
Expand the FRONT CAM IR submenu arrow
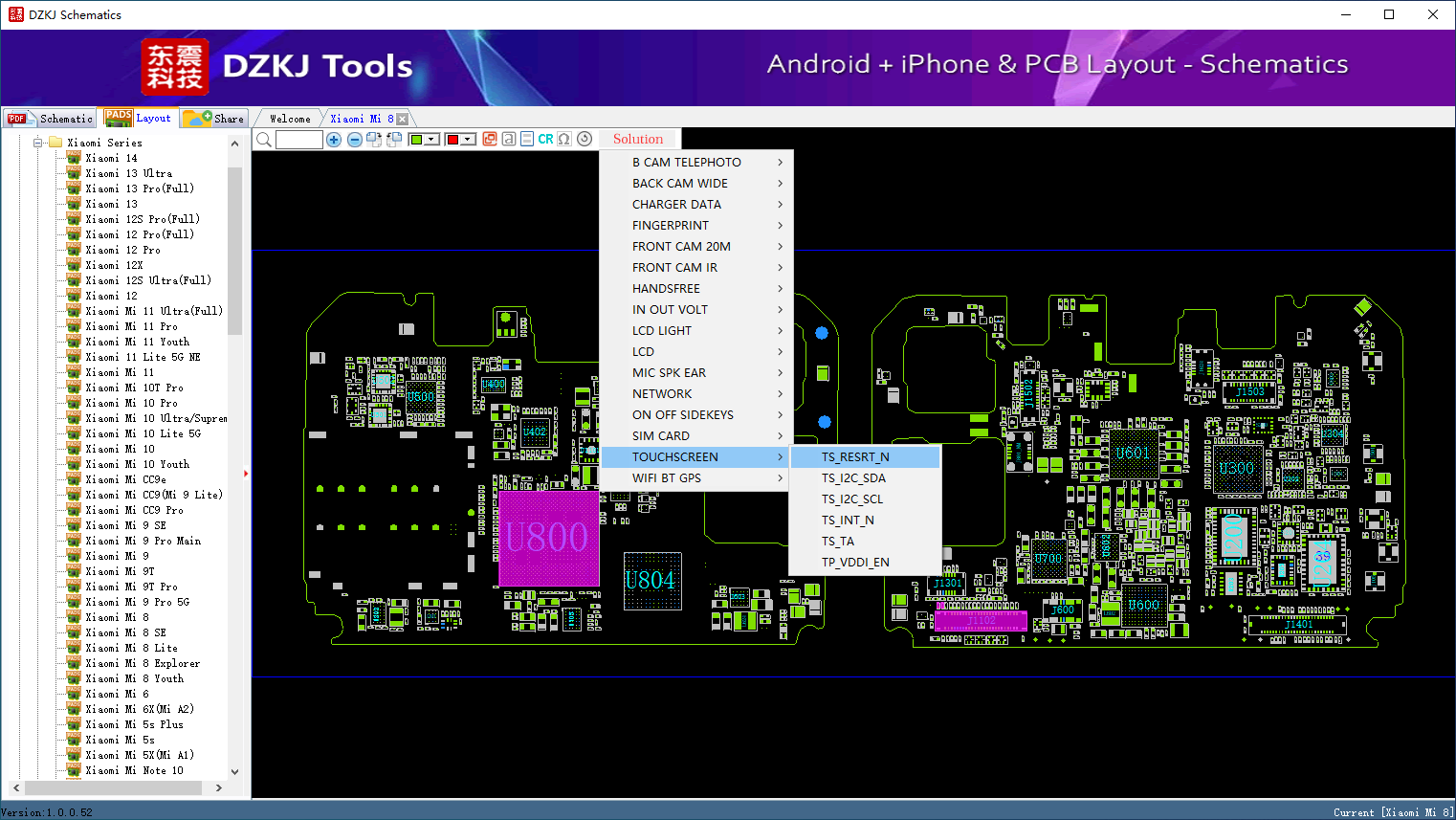(x=780, y=268)
